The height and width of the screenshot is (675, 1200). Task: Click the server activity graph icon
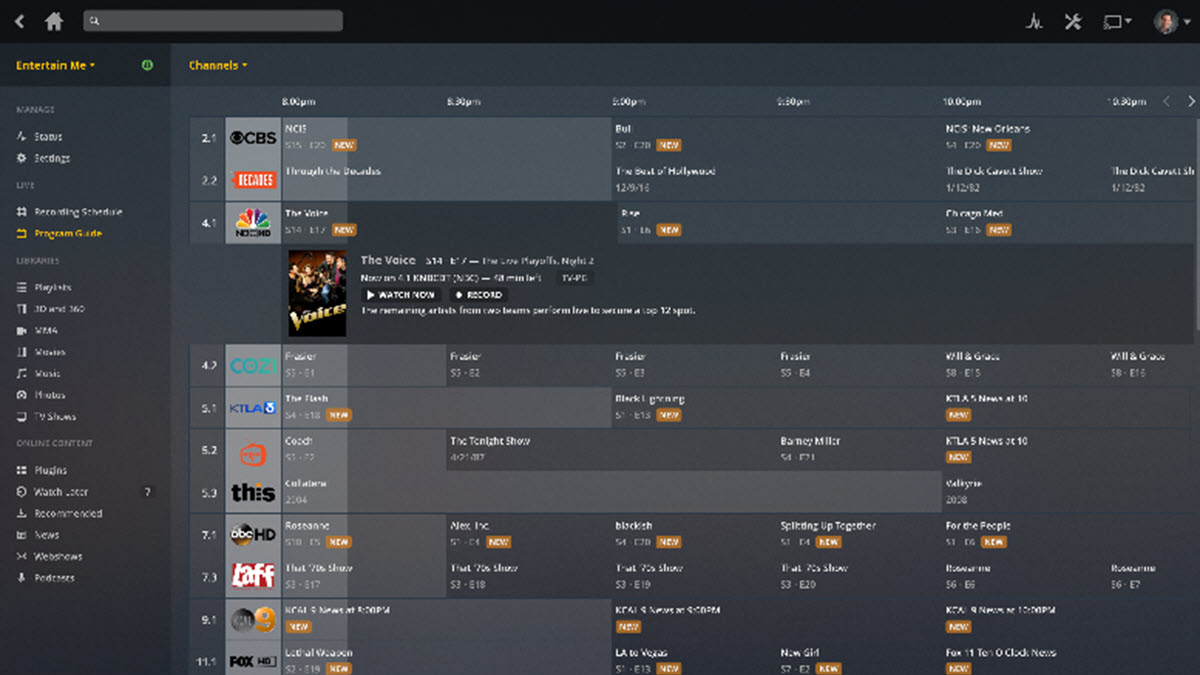[x=1034, y=20]
